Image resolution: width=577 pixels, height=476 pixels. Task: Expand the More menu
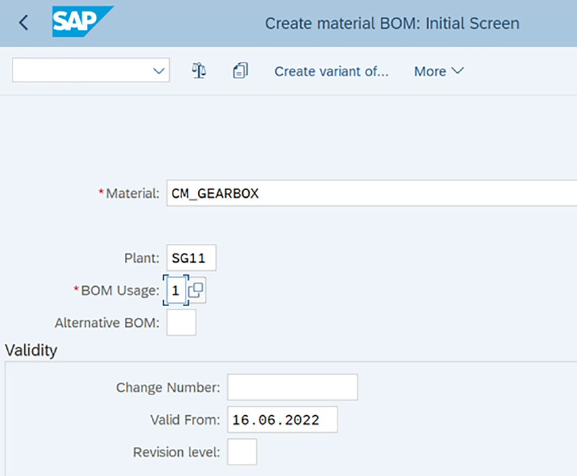(x=439, y=71)
